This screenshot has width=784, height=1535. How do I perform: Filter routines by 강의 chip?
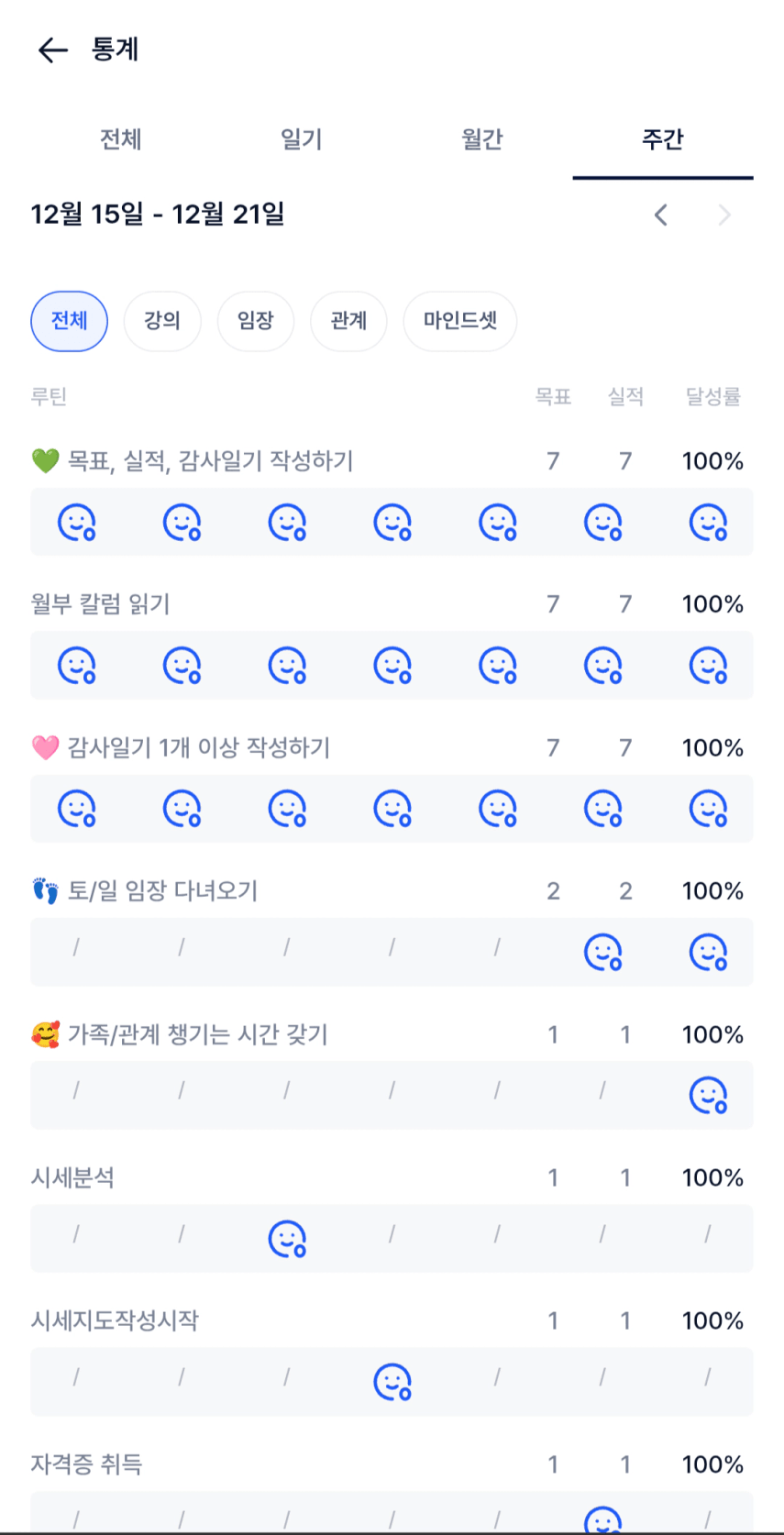pos(162,321)
